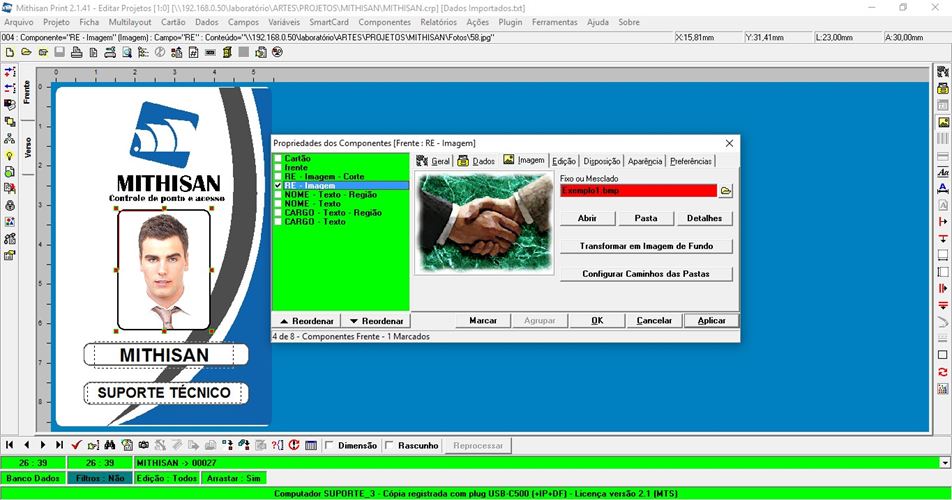Click the barcode icon in top toolbar

210,53
